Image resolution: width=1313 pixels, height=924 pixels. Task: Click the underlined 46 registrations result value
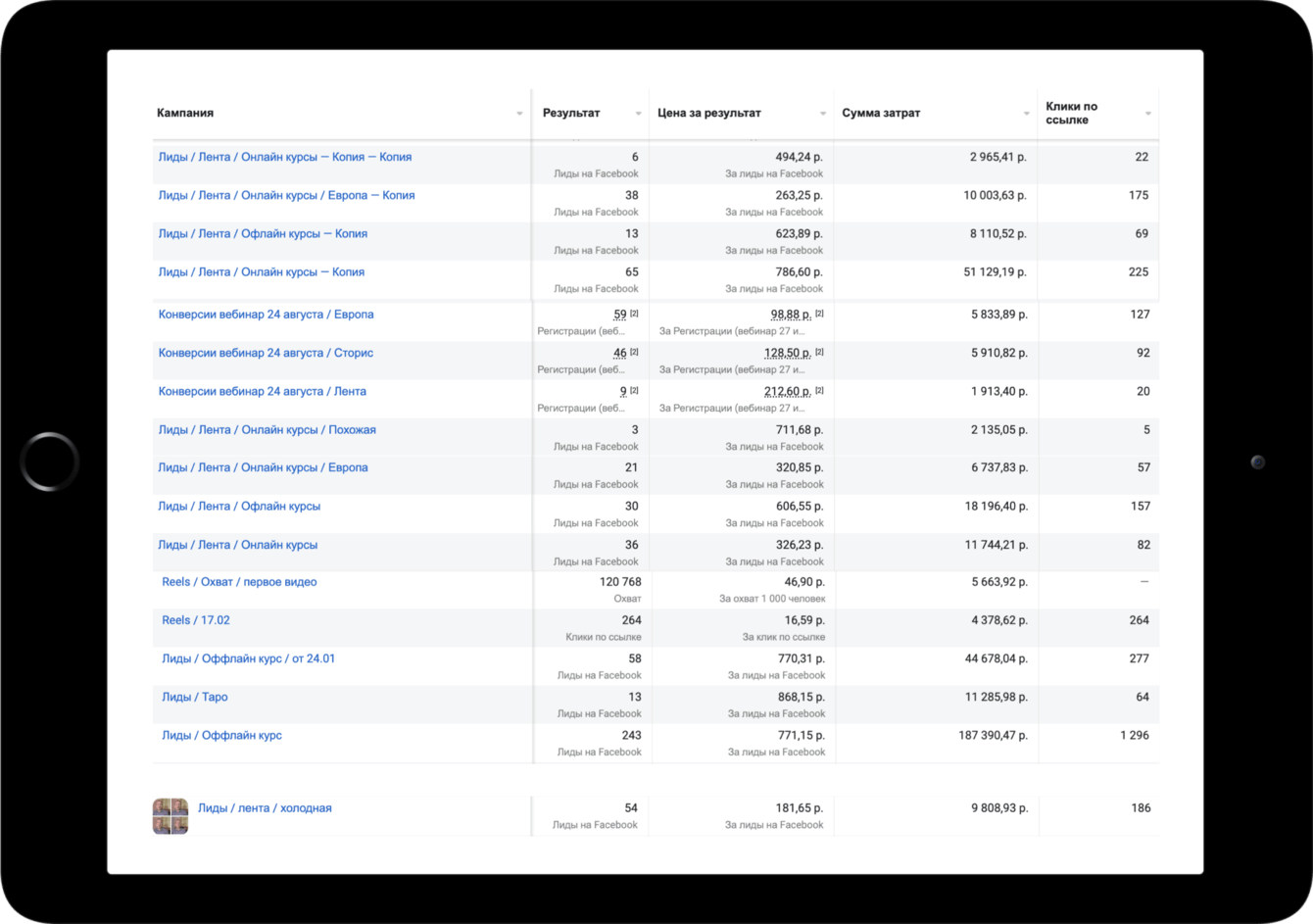point(619,353)
